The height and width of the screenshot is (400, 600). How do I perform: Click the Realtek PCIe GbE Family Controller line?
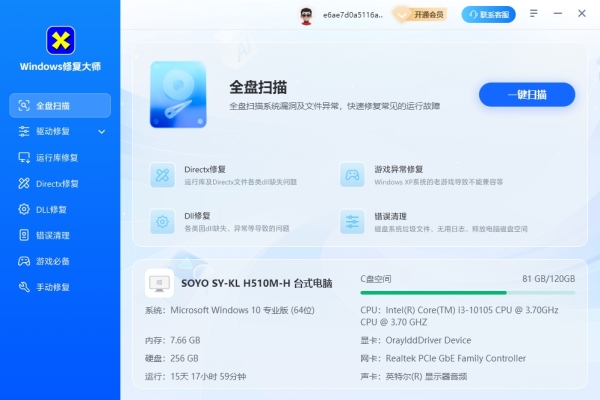443,358
